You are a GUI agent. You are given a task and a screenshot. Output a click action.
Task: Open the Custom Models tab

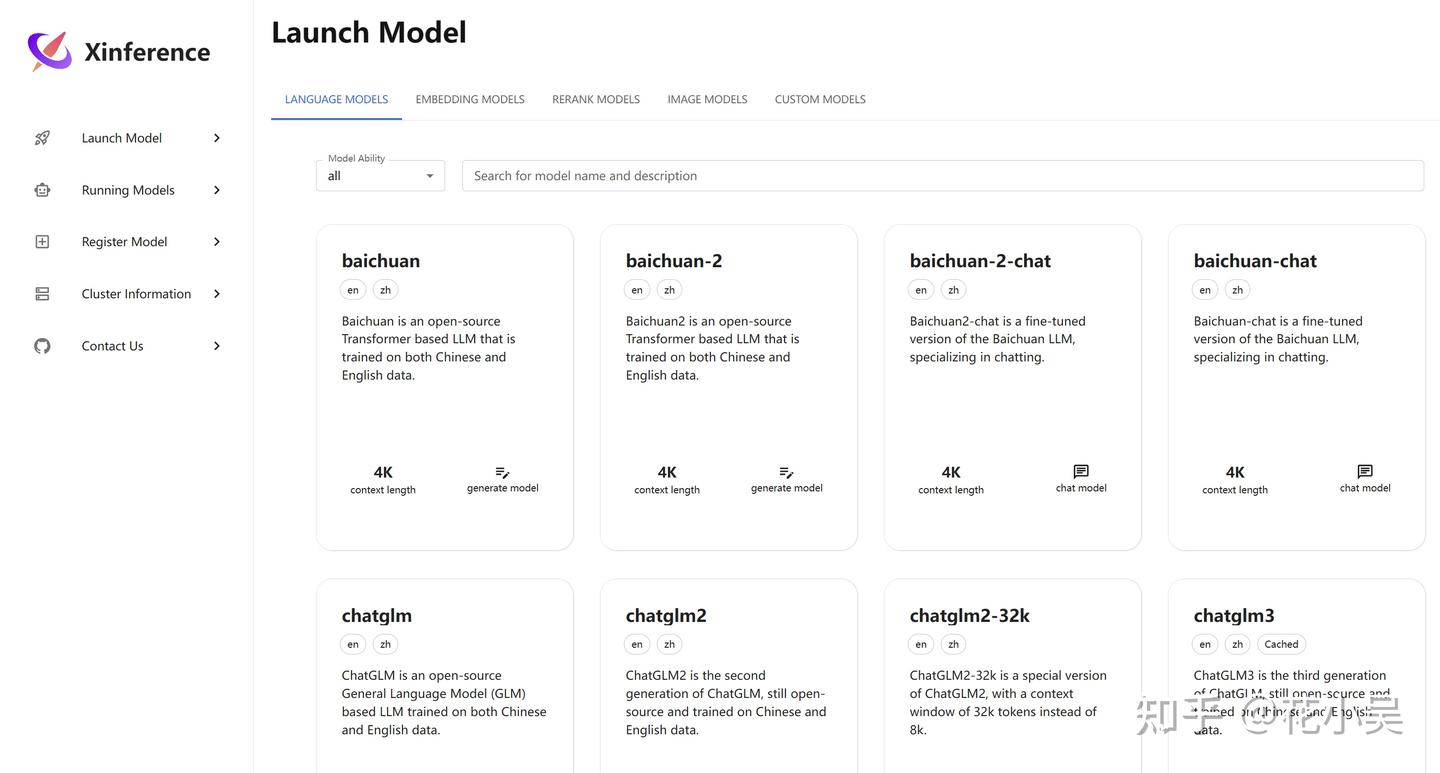820,99
